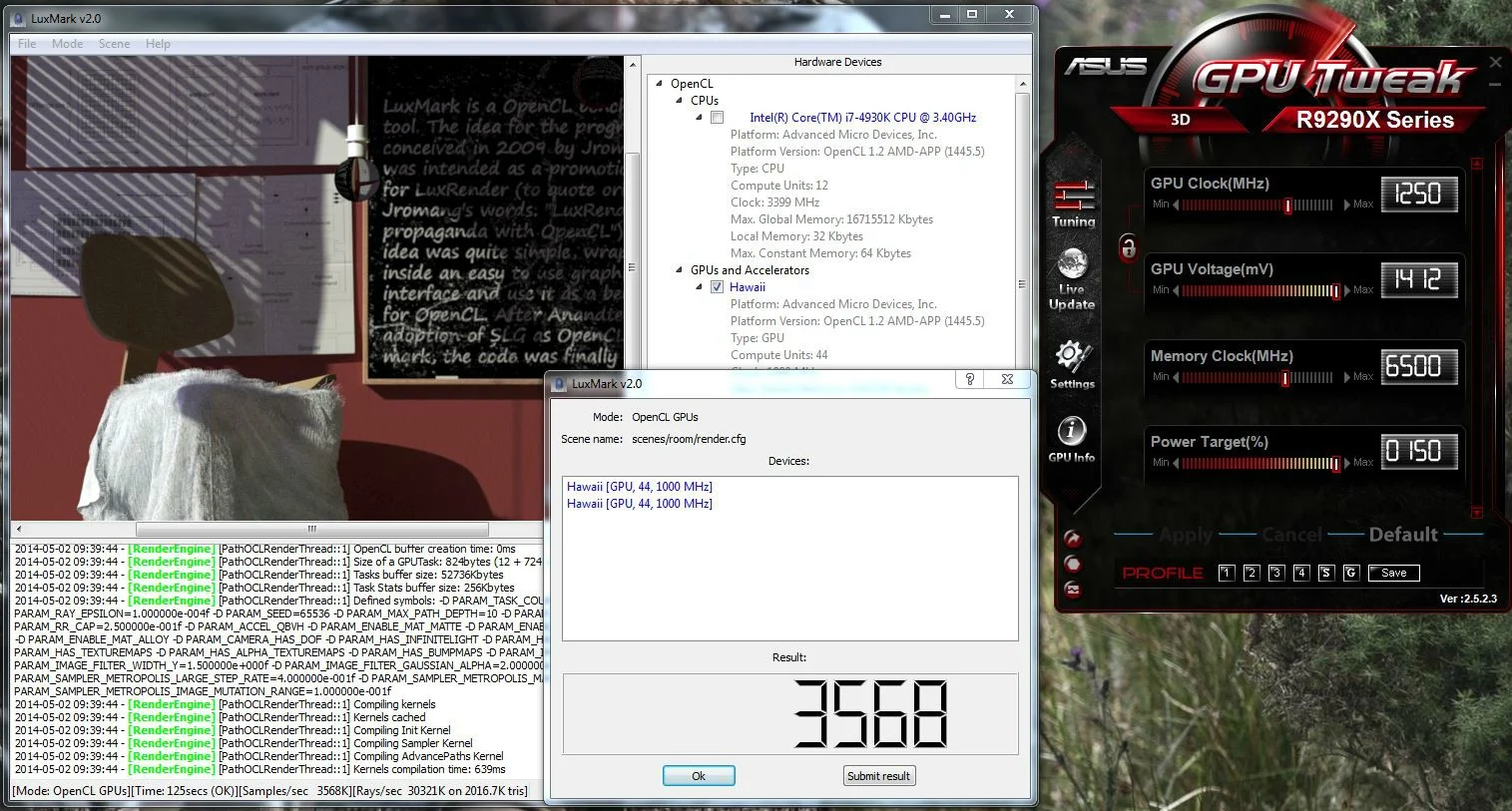This screenshot has width=1512, height=811.
Task: Select profile 1 in GPU Tweak
Action: [1226, 573]
